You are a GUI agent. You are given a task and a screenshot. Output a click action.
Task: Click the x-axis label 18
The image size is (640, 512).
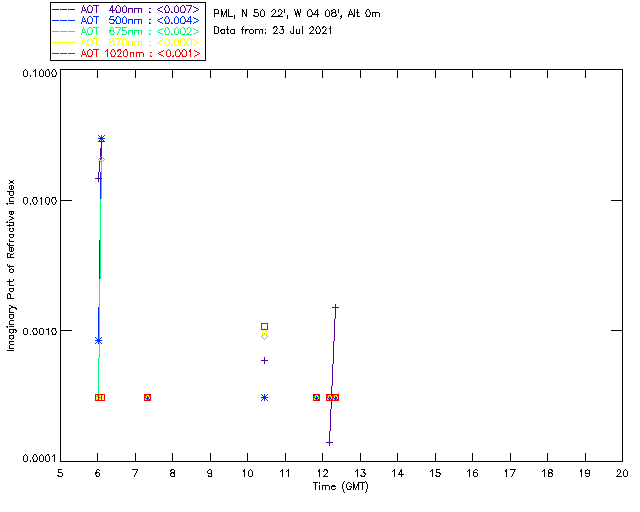click(x=547, y=473)
